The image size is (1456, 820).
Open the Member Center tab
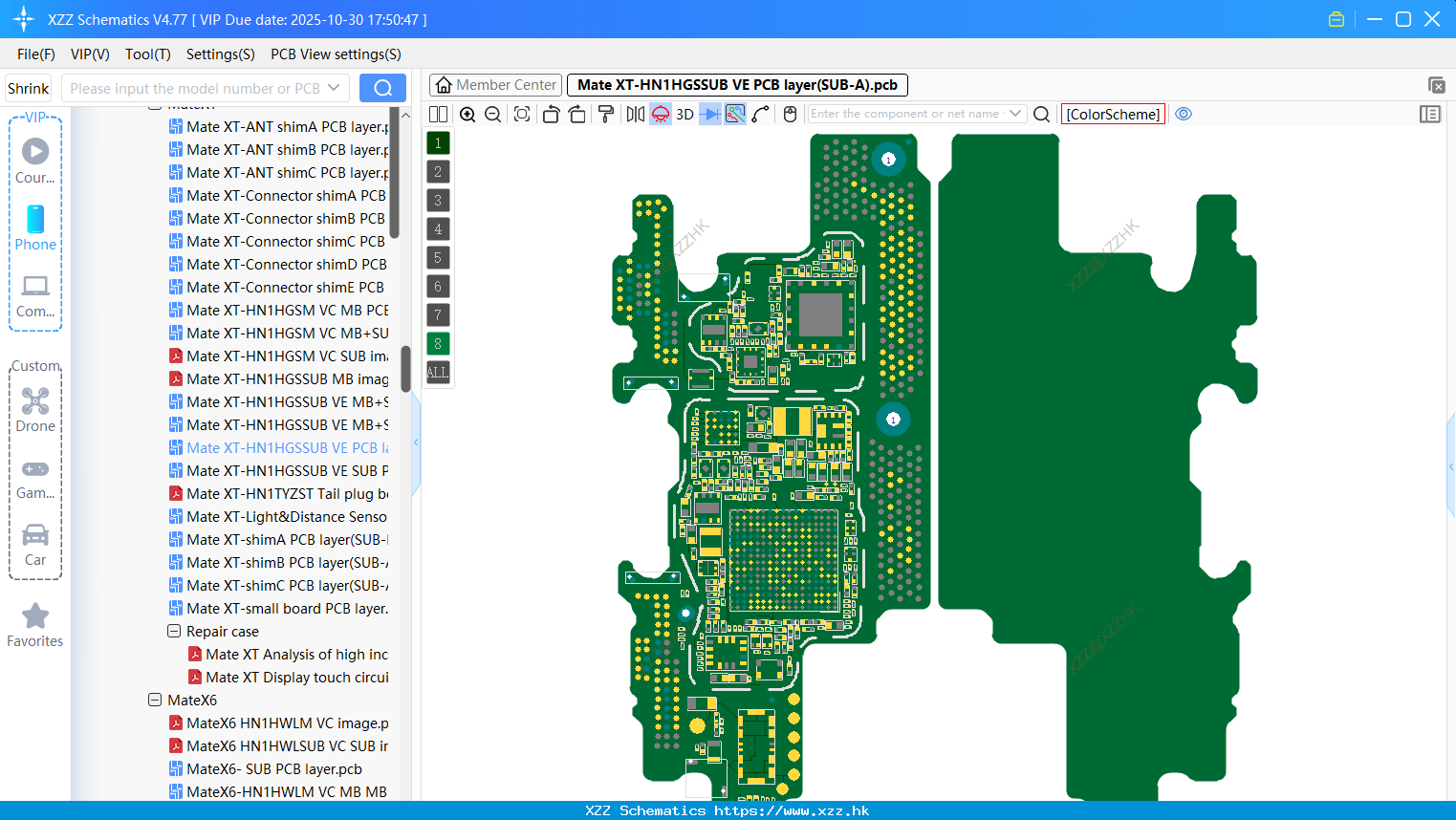[x=496, y=85]
